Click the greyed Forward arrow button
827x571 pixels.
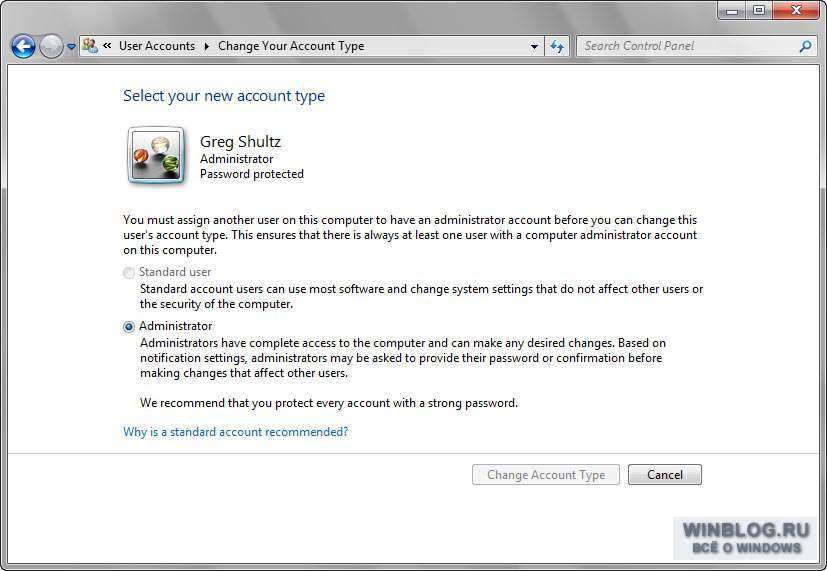51,46
